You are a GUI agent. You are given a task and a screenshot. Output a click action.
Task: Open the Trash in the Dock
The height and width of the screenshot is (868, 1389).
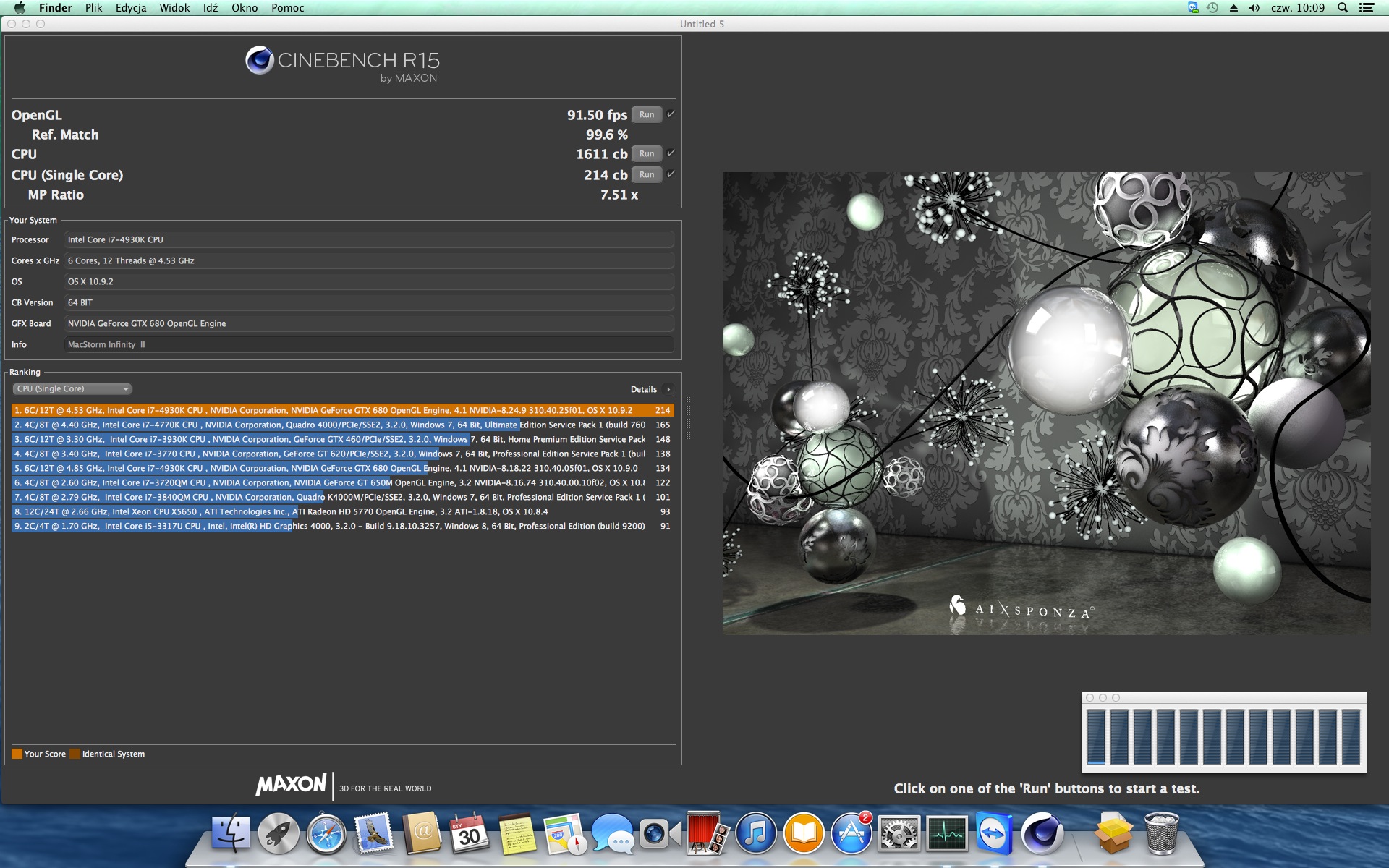(x=1162, y=833)
